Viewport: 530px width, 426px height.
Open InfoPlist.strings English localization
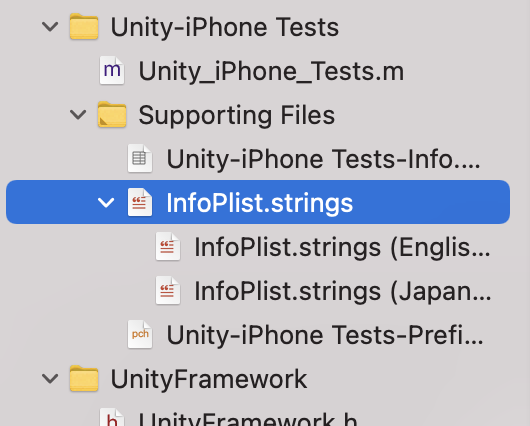click(x=342, y=248)
